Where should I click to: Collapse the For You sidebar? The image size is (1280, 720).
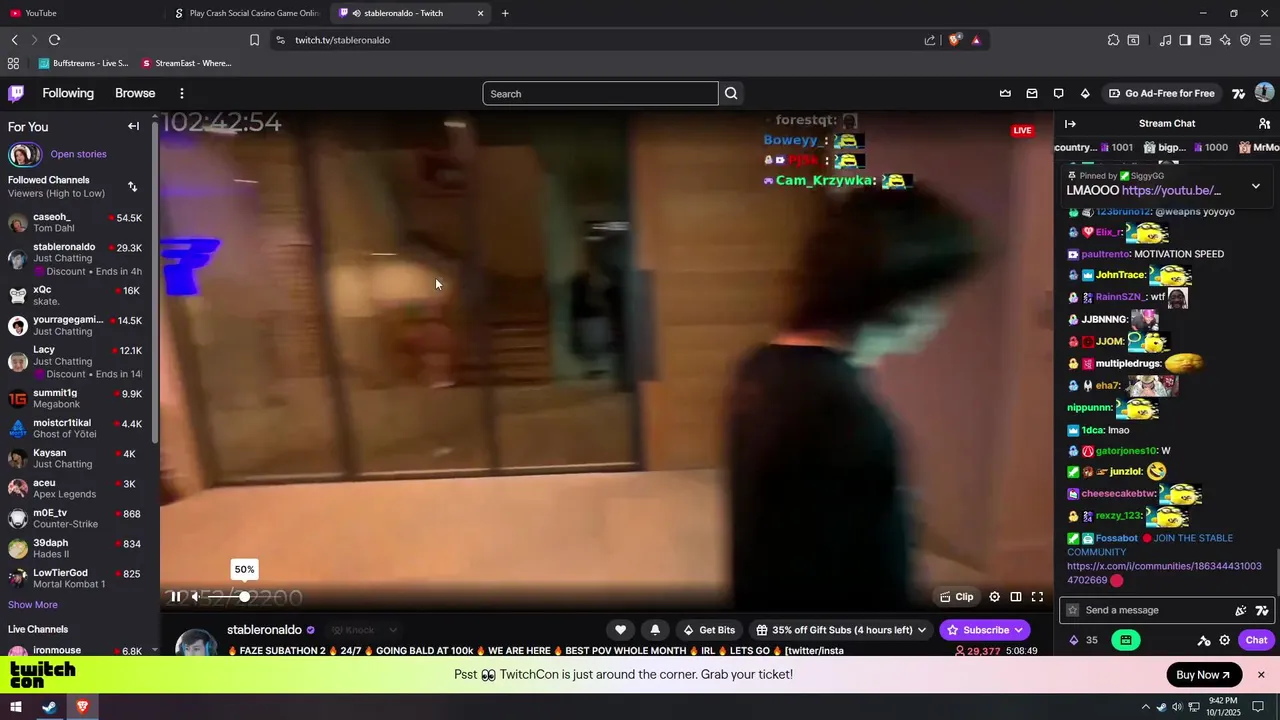coord(133,126)
